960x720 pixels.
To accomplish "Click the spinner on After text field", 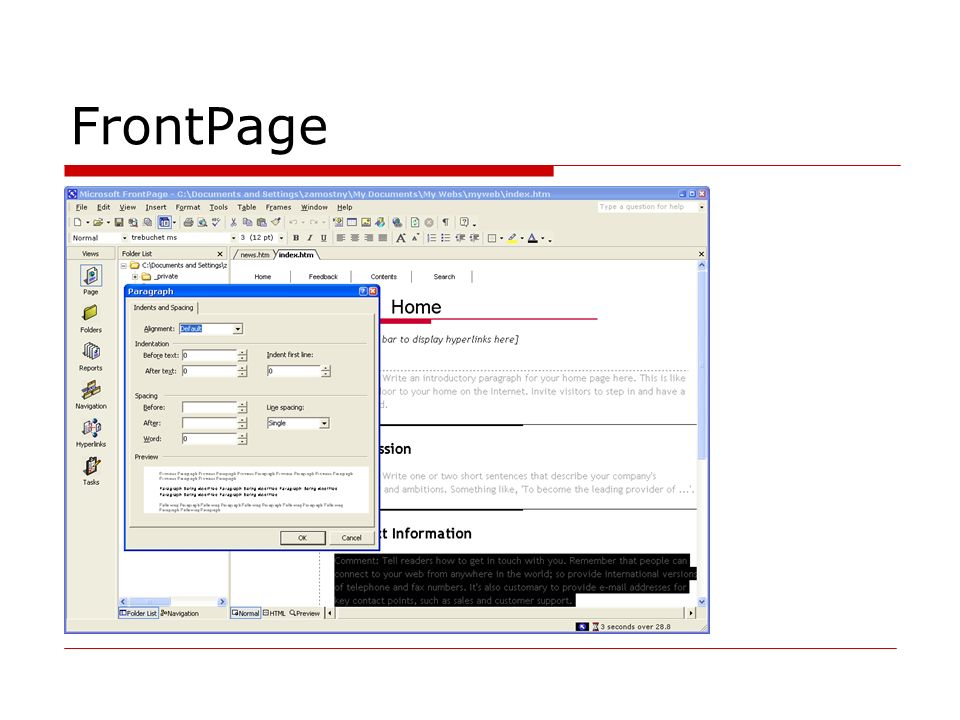I will click(x=242, y=371).
